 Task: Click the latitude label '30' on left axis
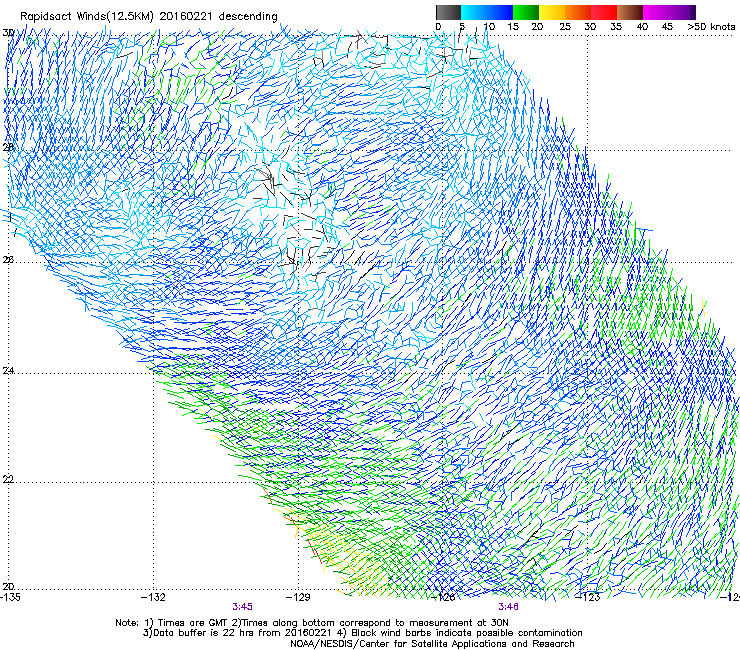(x=8, y=33)
